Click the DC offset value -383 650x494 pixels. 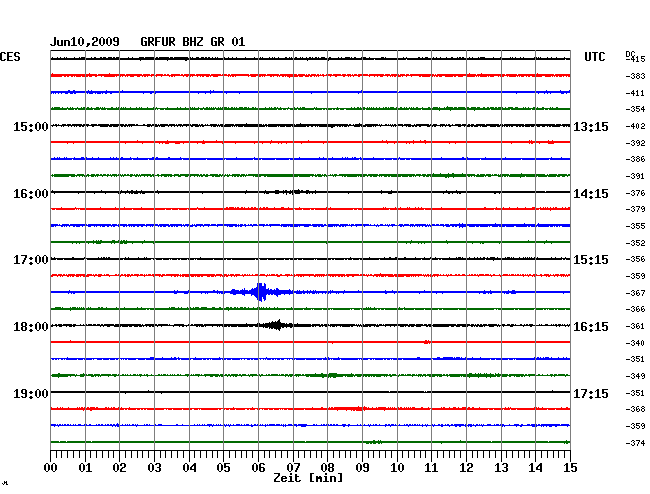tap(635, 76)
